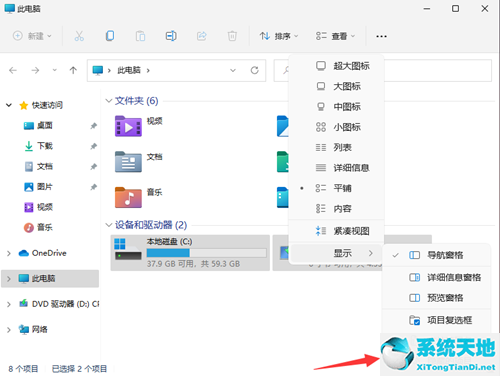
Task: Click the Paste clipboard icon
Action: [140, 36]
